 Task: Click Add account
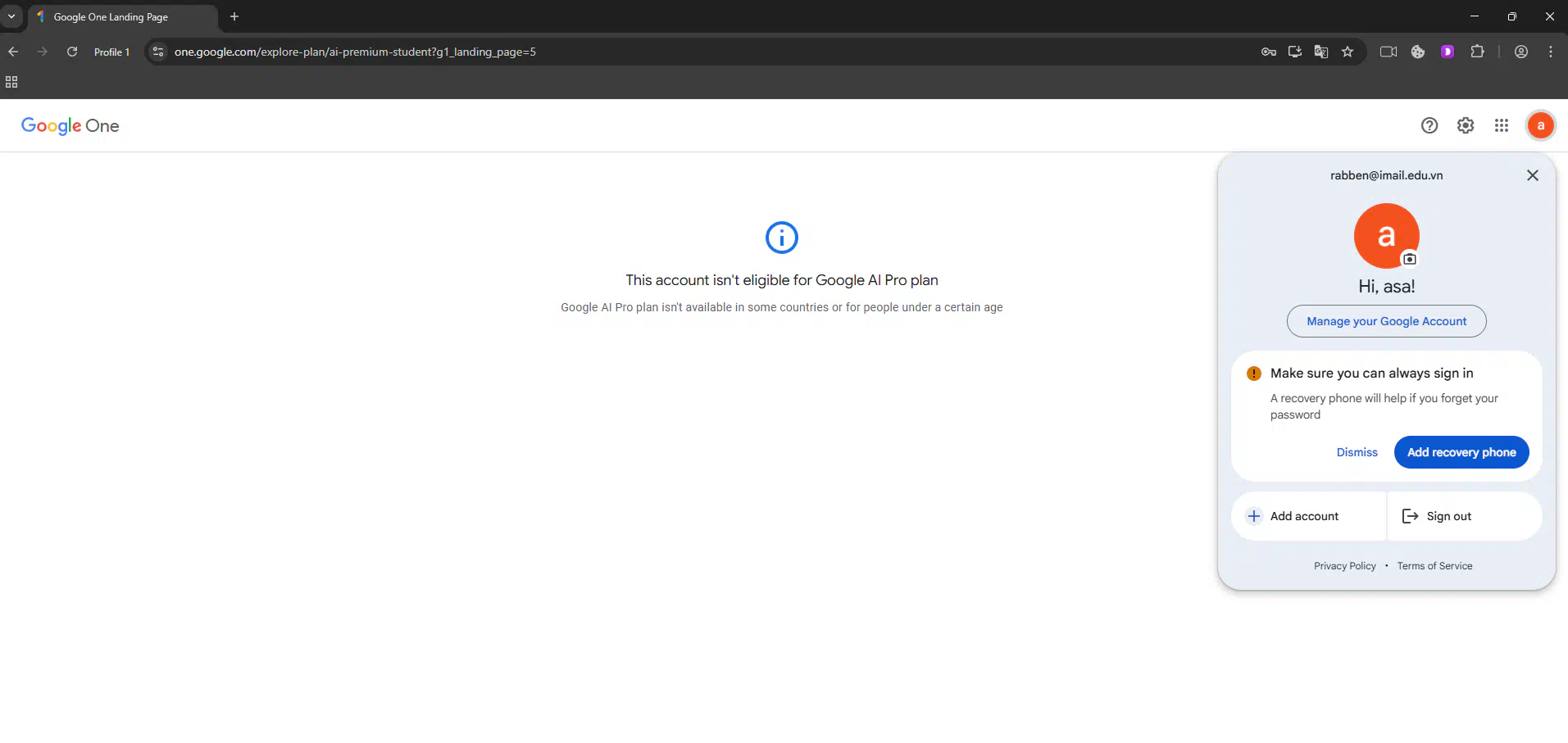1309,516
